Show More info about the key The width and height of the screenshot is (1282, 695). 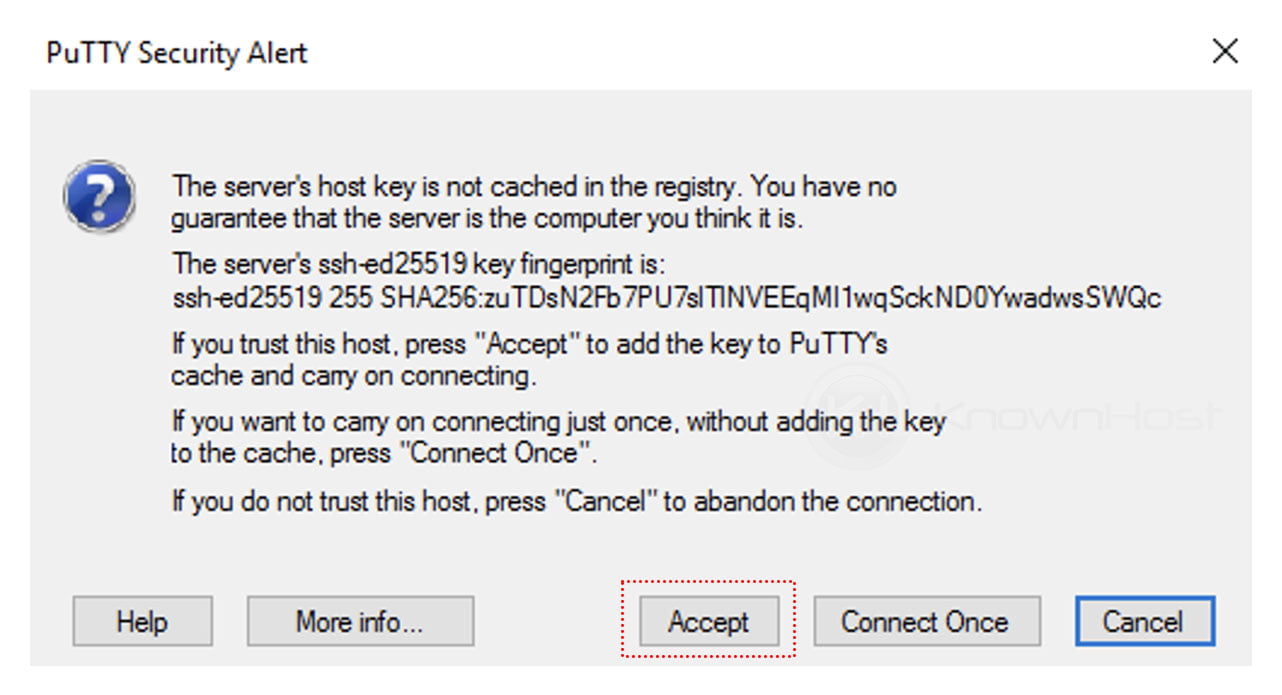point(360,621)
